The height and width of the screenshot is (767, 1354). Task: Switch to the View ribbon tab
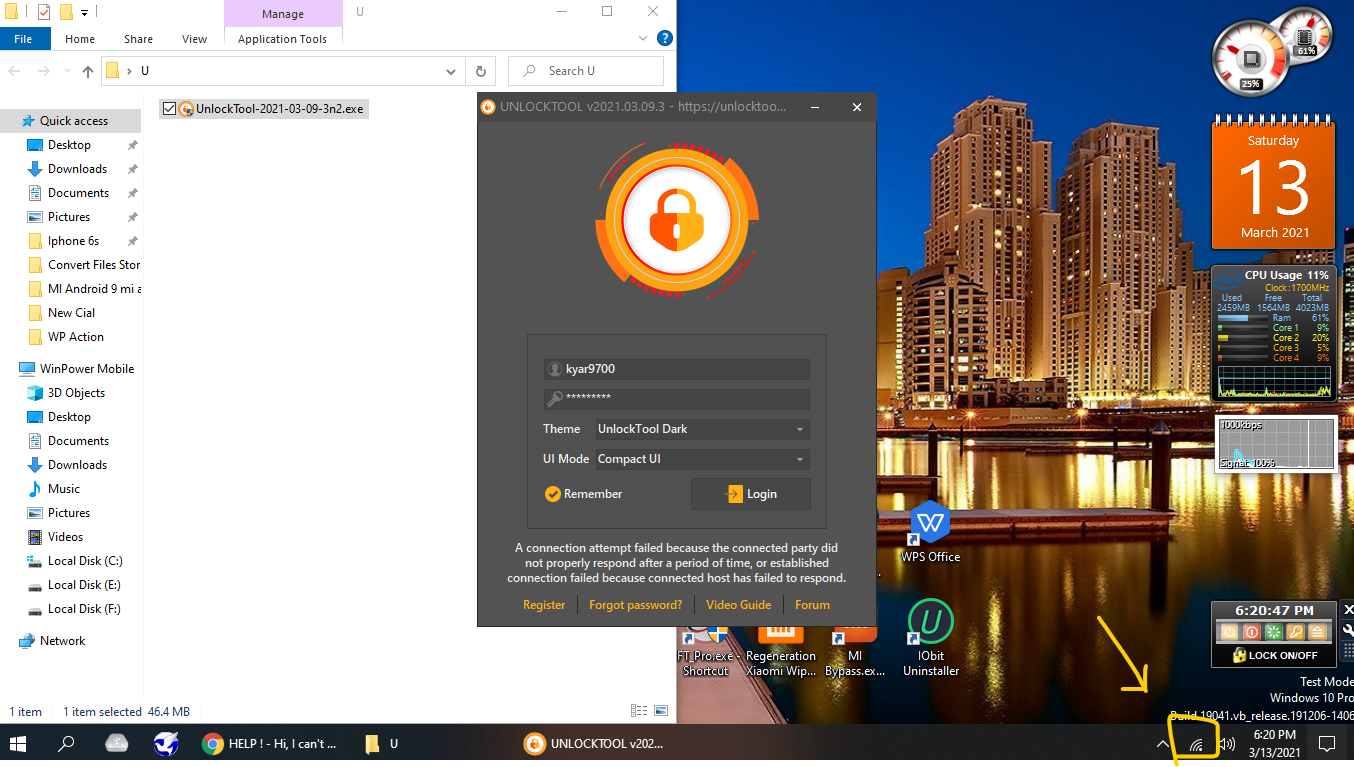[x=194, y=39]
